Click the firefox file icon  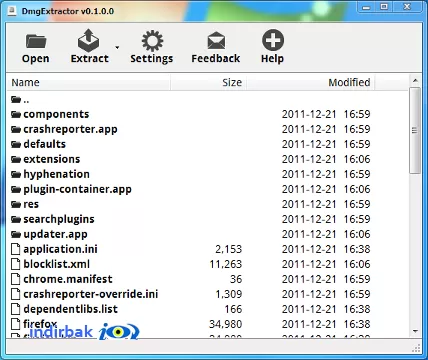[16, 324]
